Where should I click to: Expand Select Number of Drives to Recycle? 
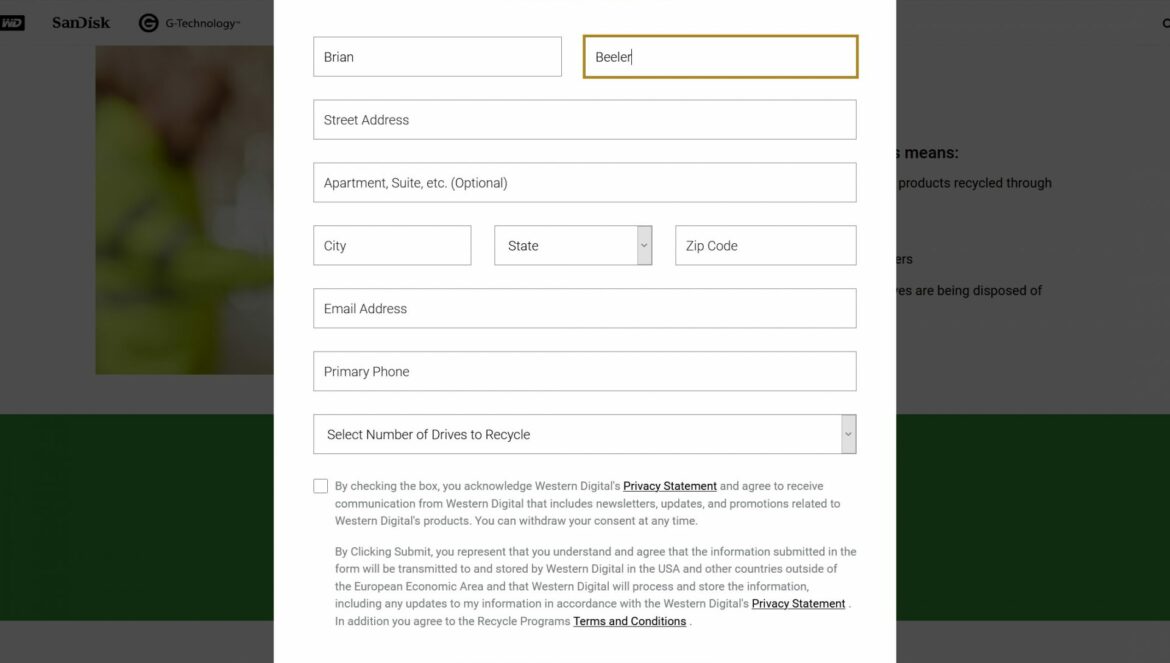[584, 434]
